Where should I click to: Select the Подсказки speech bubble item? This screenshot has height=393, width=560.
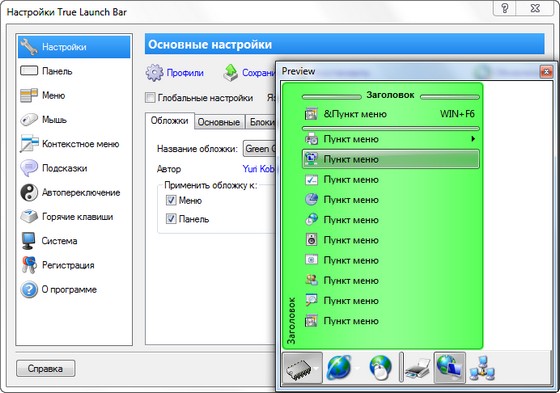coord(64,168)
